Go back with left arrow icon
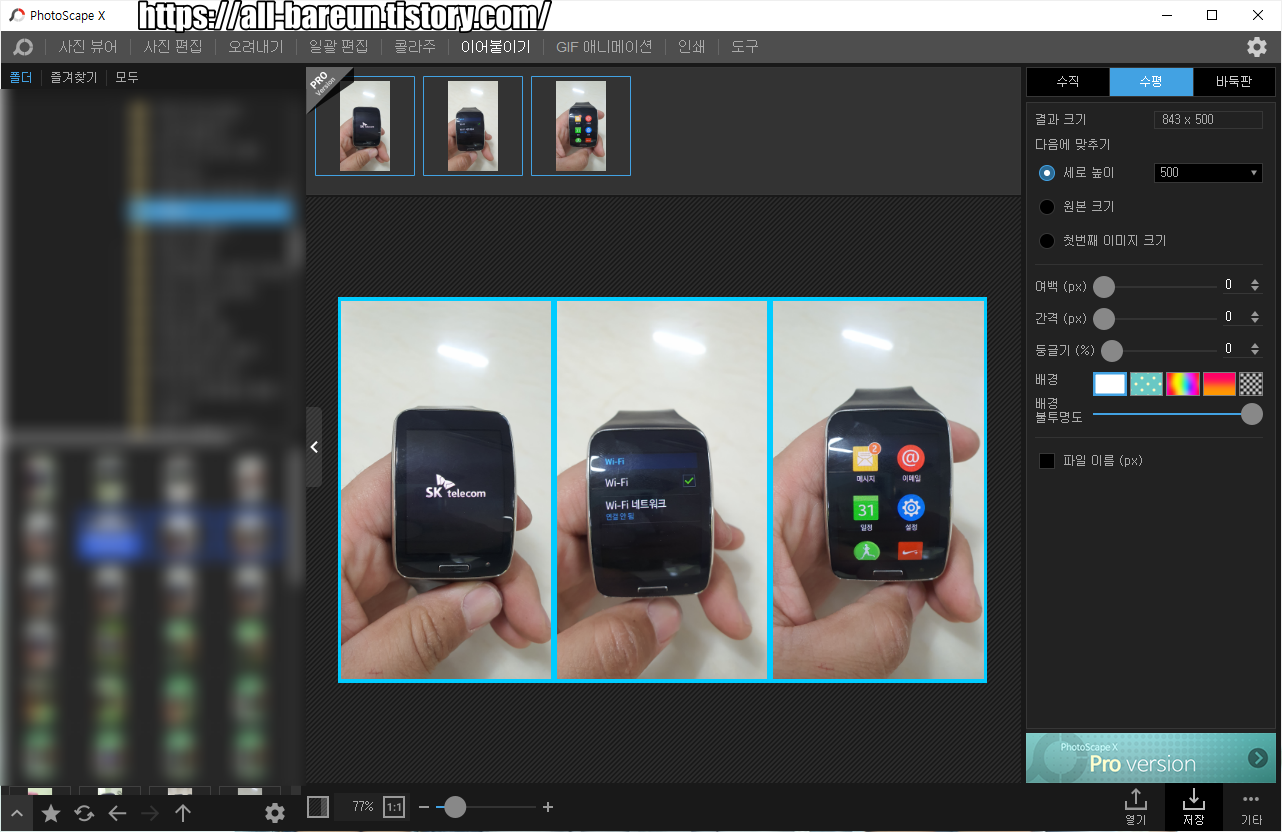 pyautogui.click(x=117, y=814)
